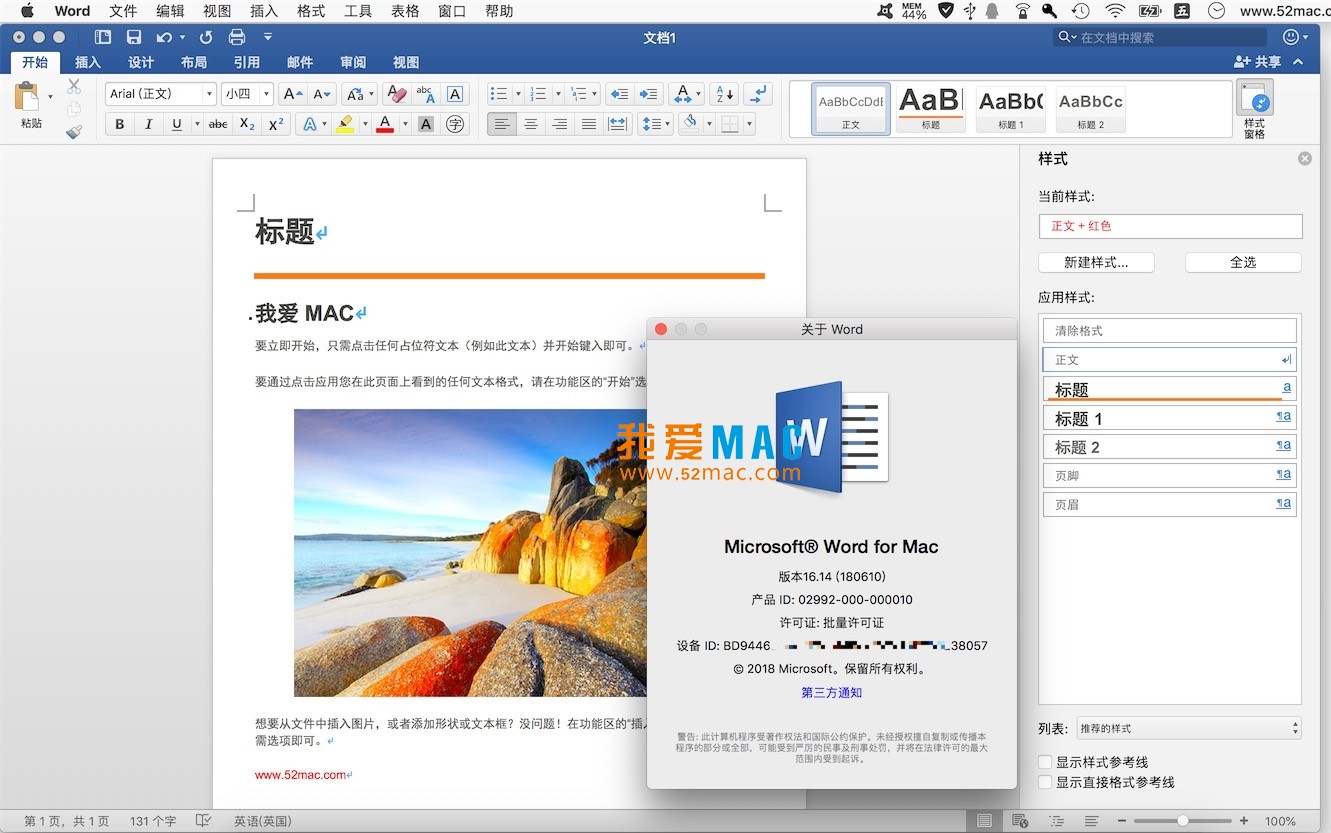Increase font size with the A-up icon
The image size is (1331, 833).
click(292, 94)
